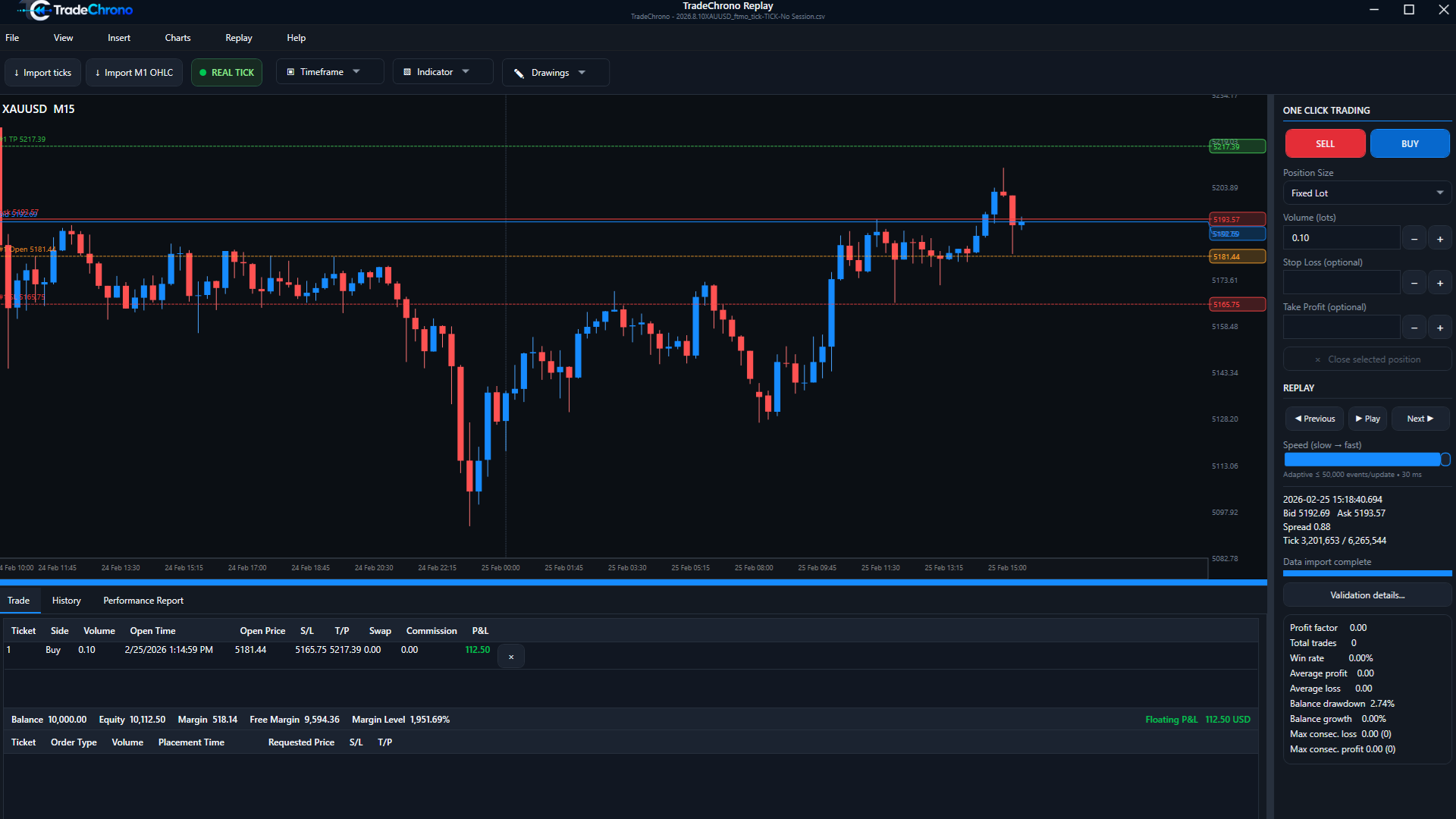Click the red SELL button
Viewport: 1456px width, 819px height.
coord(1325,143)
